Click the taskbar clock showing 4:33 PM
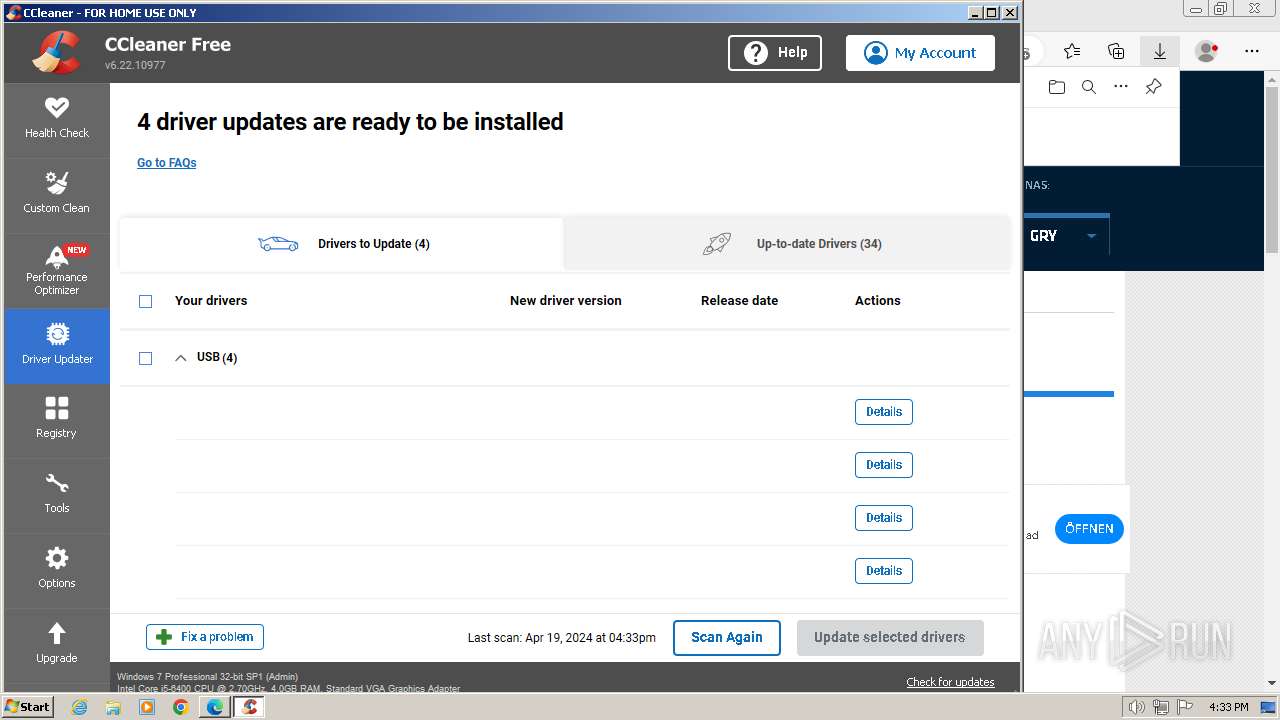 click(x=1229, y=707)
